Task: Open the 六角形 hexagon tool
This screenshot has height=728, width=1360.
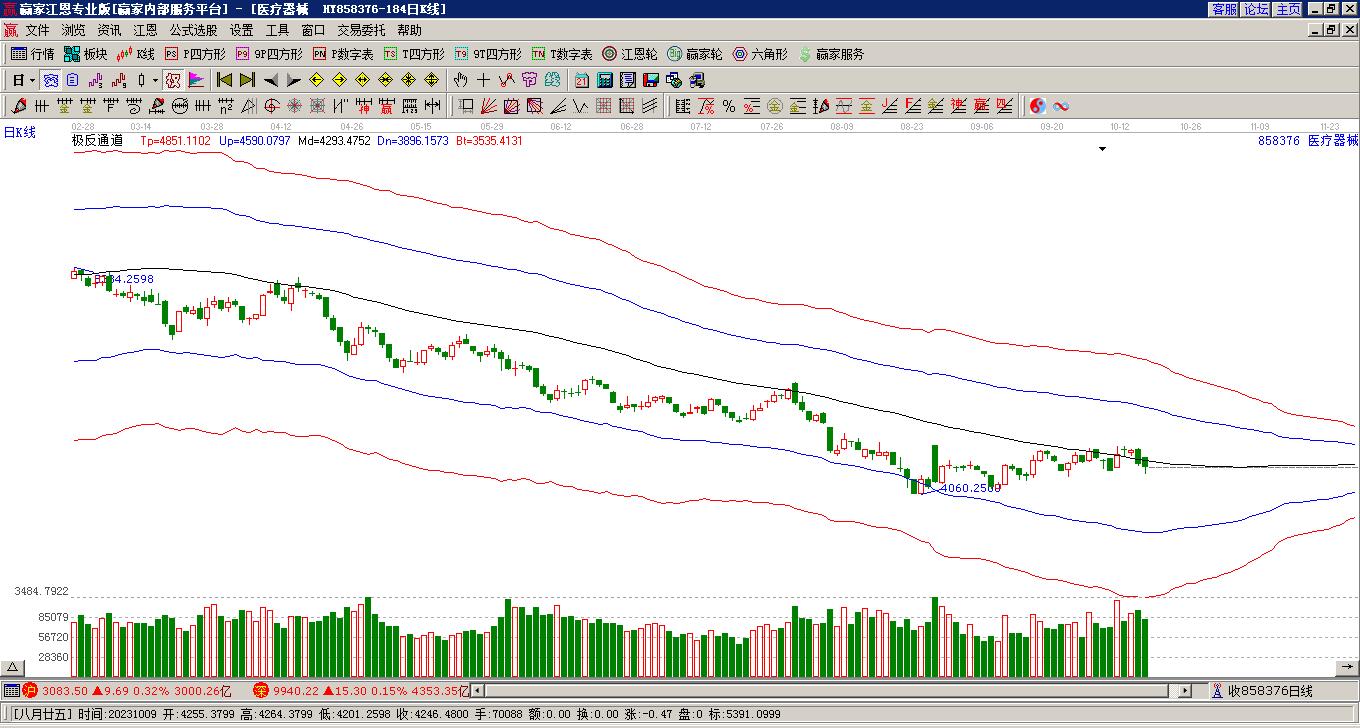Action: [761, 54]
